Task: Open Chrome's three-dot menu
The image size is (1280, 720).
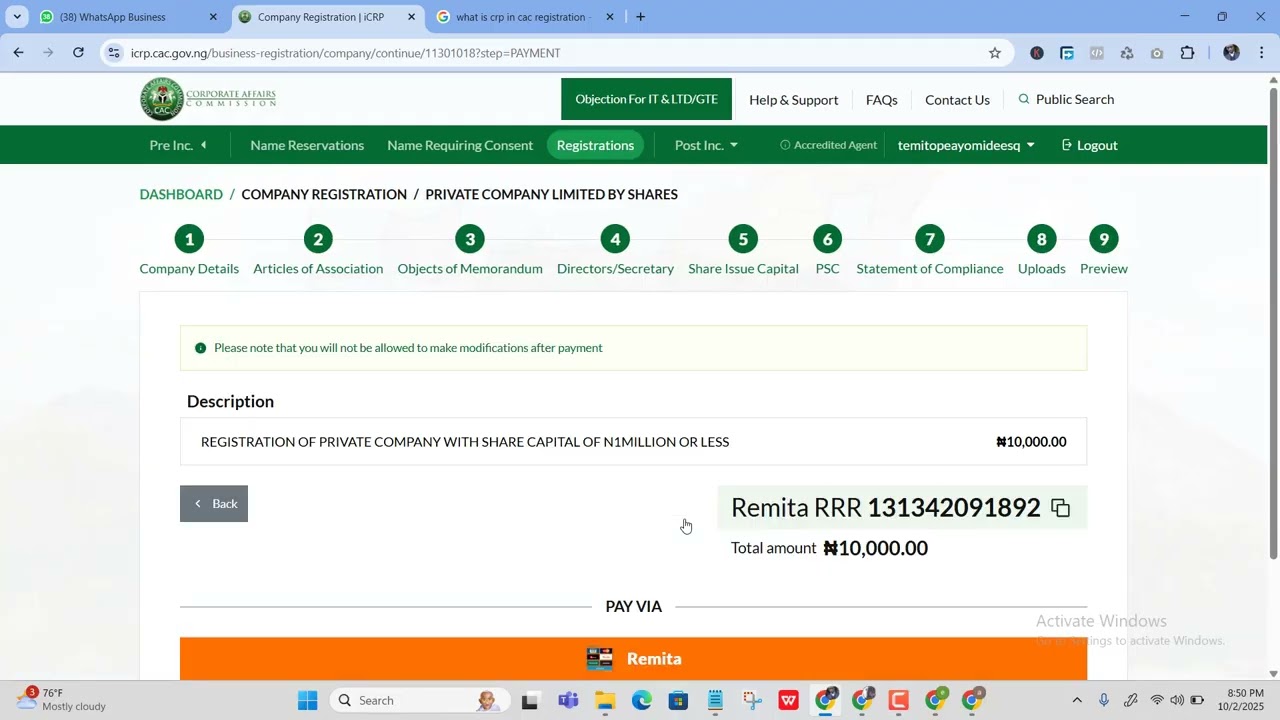Action: 1261,53
